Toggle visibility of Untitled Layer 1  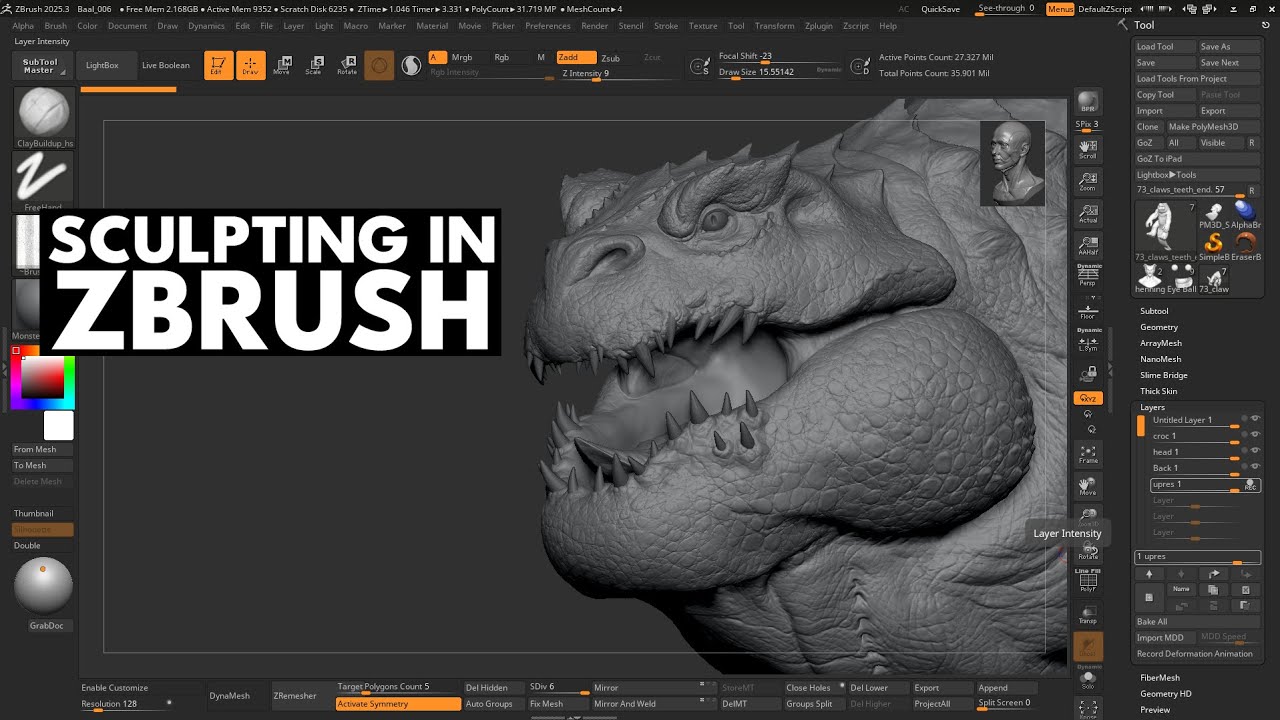pos(1255,419)
